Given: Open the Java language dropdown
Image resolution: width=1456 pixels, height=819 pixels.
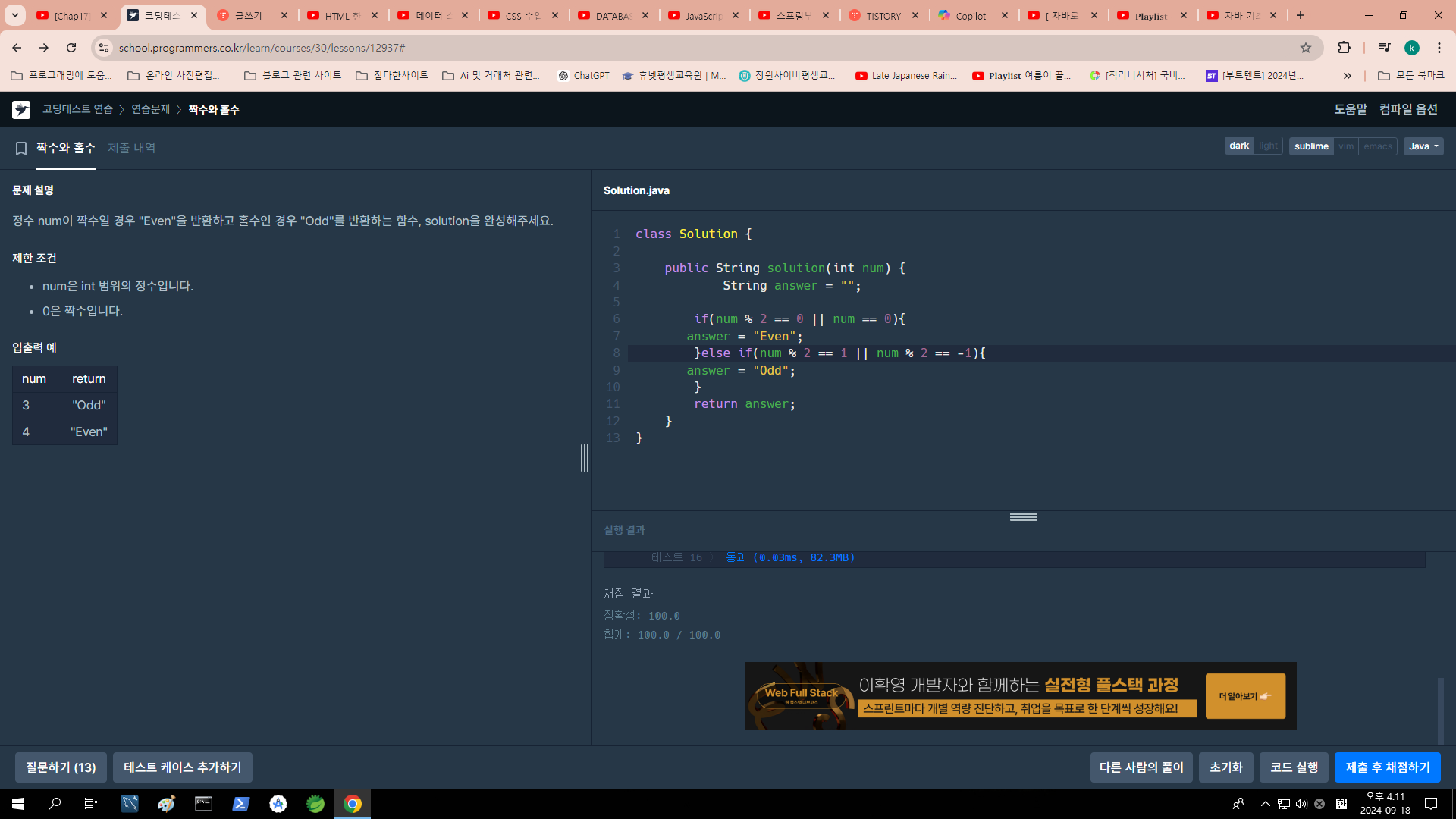Looking at the screenshot, I should (1423, 146).
